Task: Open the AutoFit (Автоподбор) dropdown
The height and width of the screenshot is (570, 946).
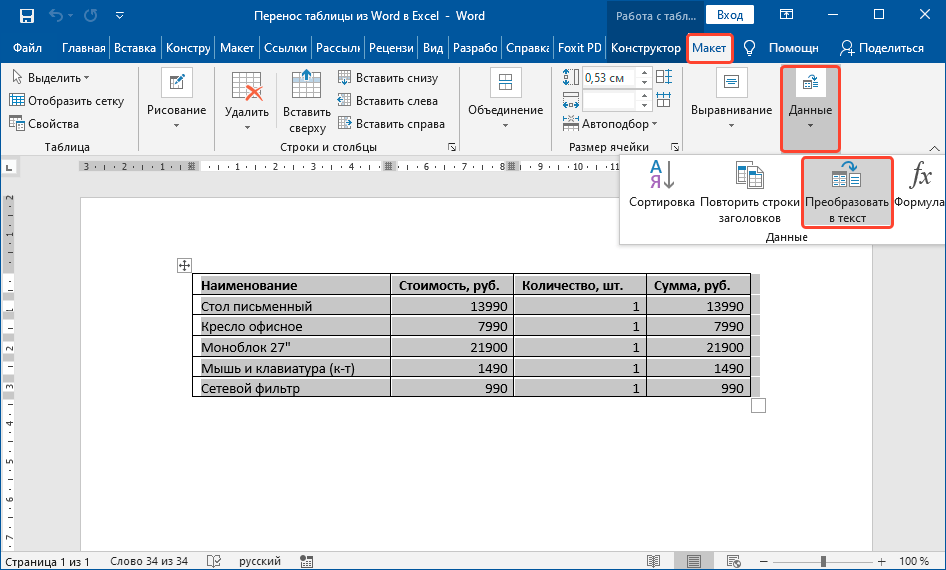Action: coord(620,125)
